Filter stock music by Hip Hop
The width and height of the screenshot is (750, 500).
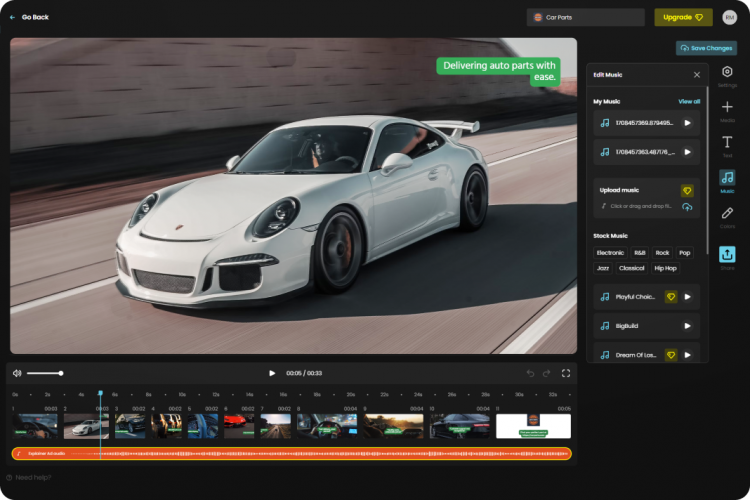point(665,268)
